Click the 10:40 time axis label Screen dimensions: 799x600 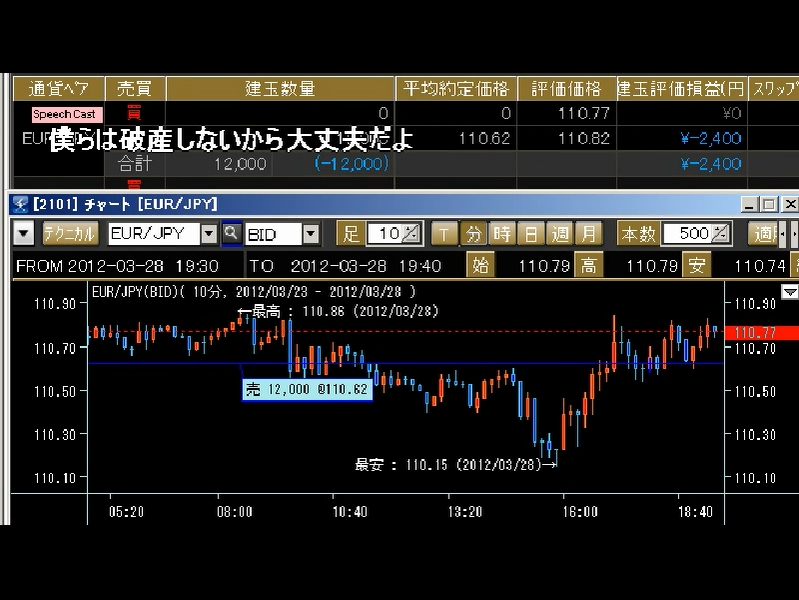click(x=350, y=512)
